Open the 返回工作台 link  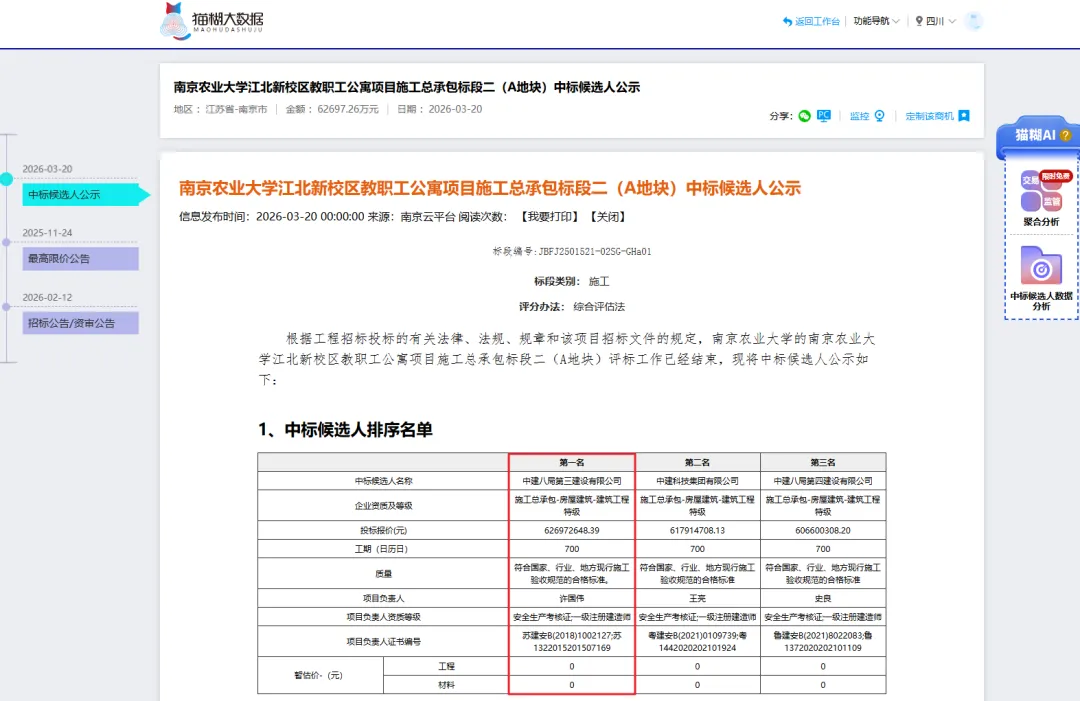tap(817, 21)
